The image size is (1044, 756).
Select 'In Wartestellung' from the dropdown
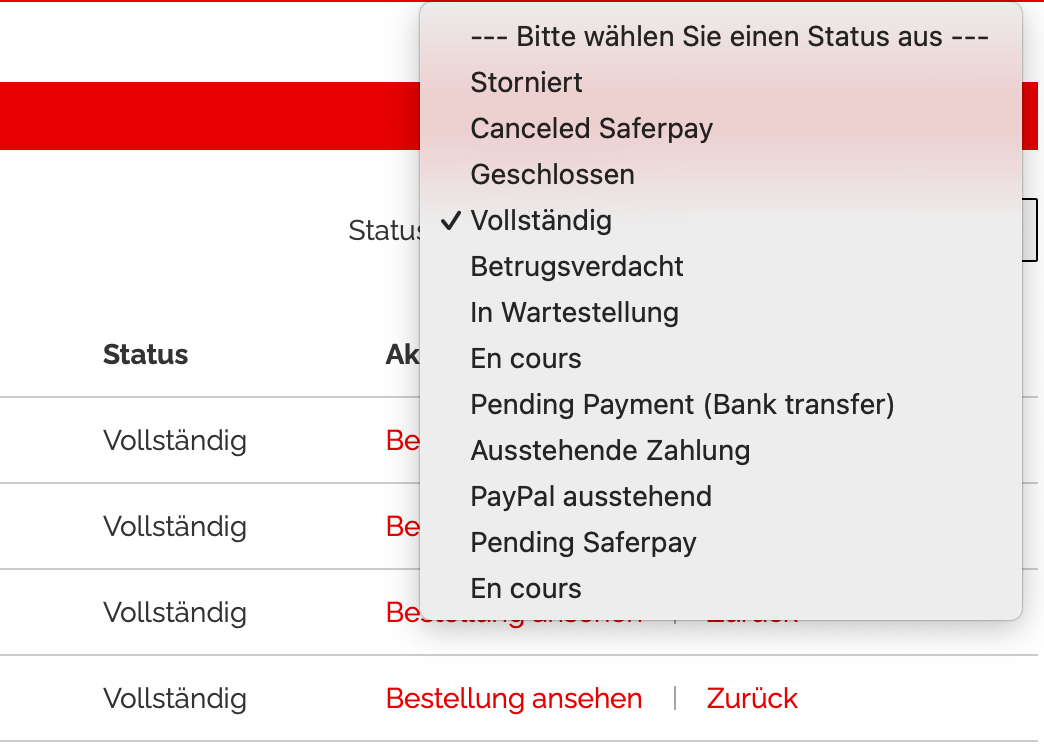pos(575,313)
